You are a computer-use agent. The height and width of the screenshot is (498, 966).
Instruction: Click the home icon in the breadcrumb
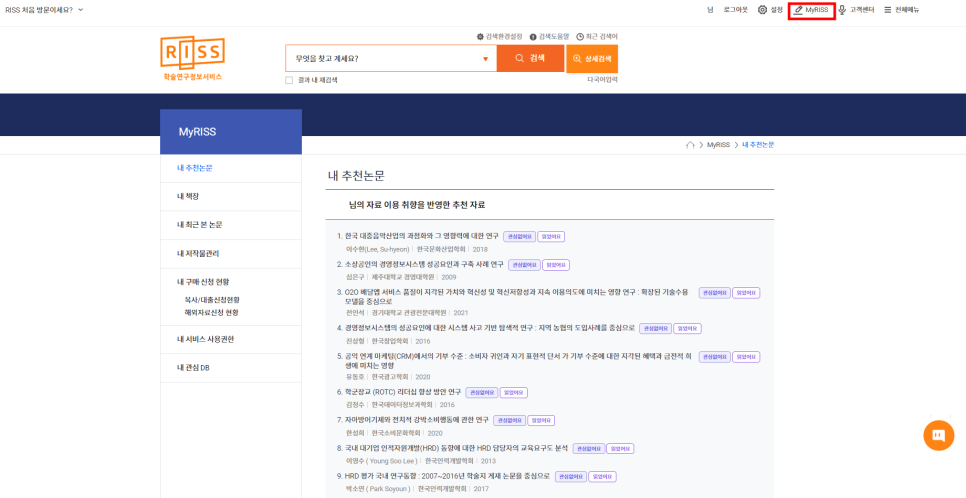(x=690, y=145)
